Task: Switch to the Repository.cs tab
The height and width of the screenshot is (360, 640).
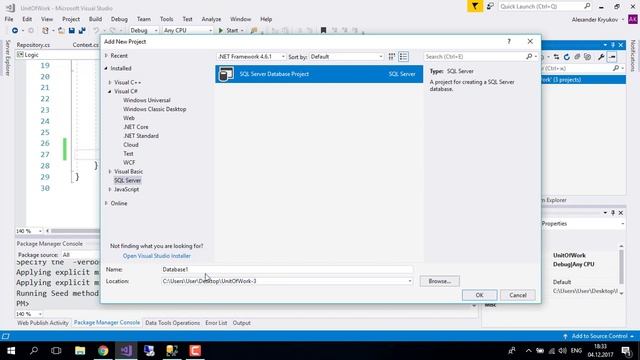Action: tap(33, 45)
